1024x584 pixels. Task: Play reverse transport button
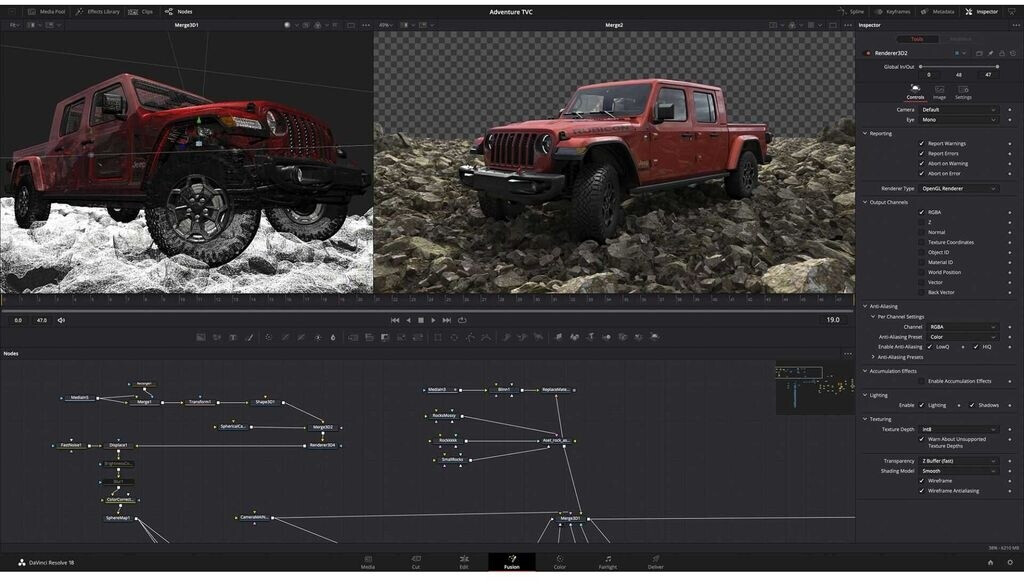click(409, 320)
